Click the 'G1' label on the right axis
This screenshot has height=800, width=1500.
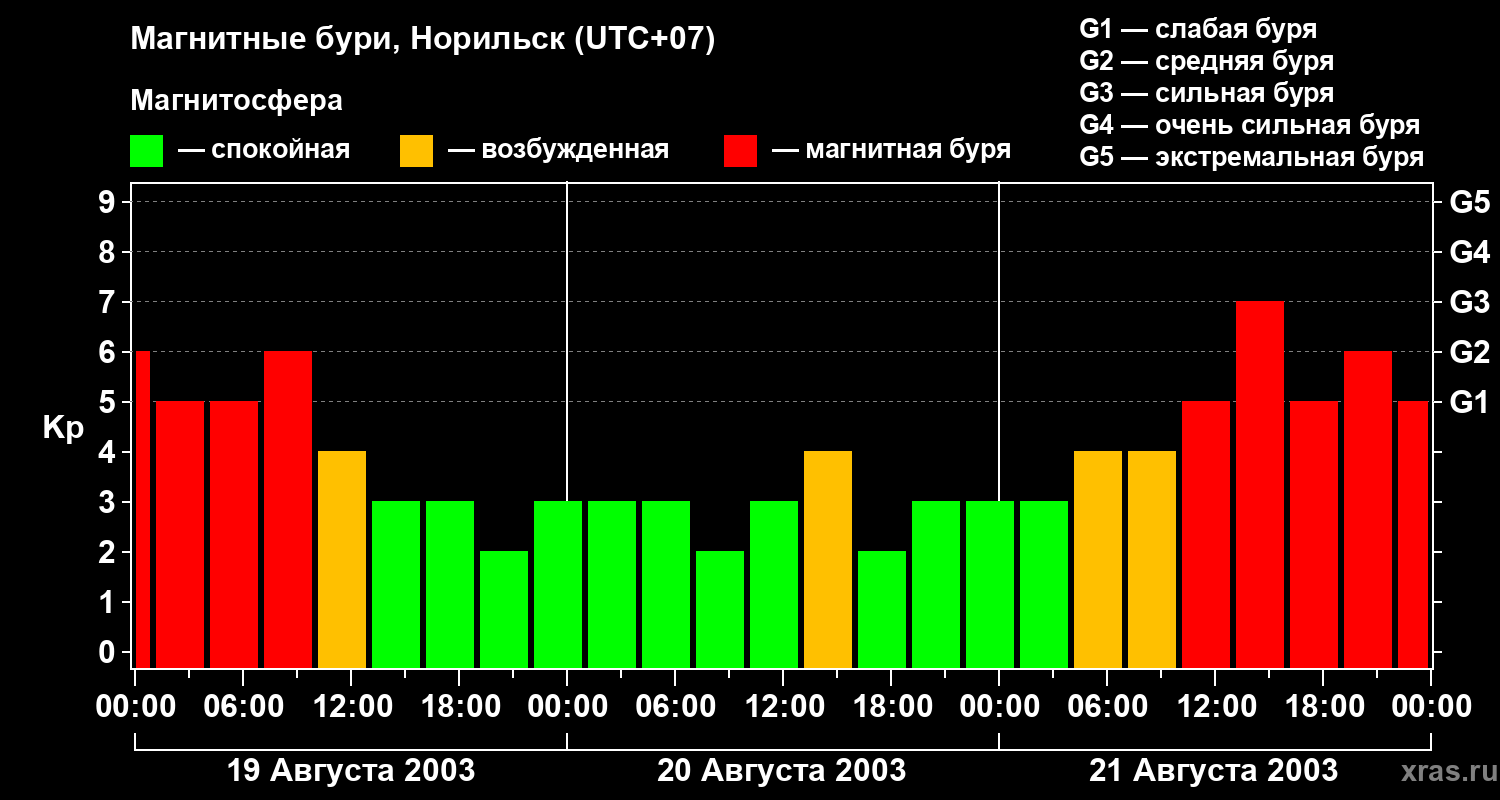[x=1469, y=402]
